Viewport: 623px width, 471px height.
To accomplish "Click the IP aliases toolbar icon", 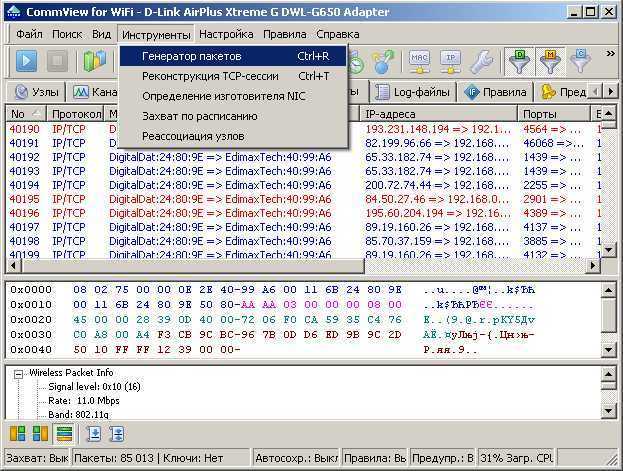I will point(450,62).
